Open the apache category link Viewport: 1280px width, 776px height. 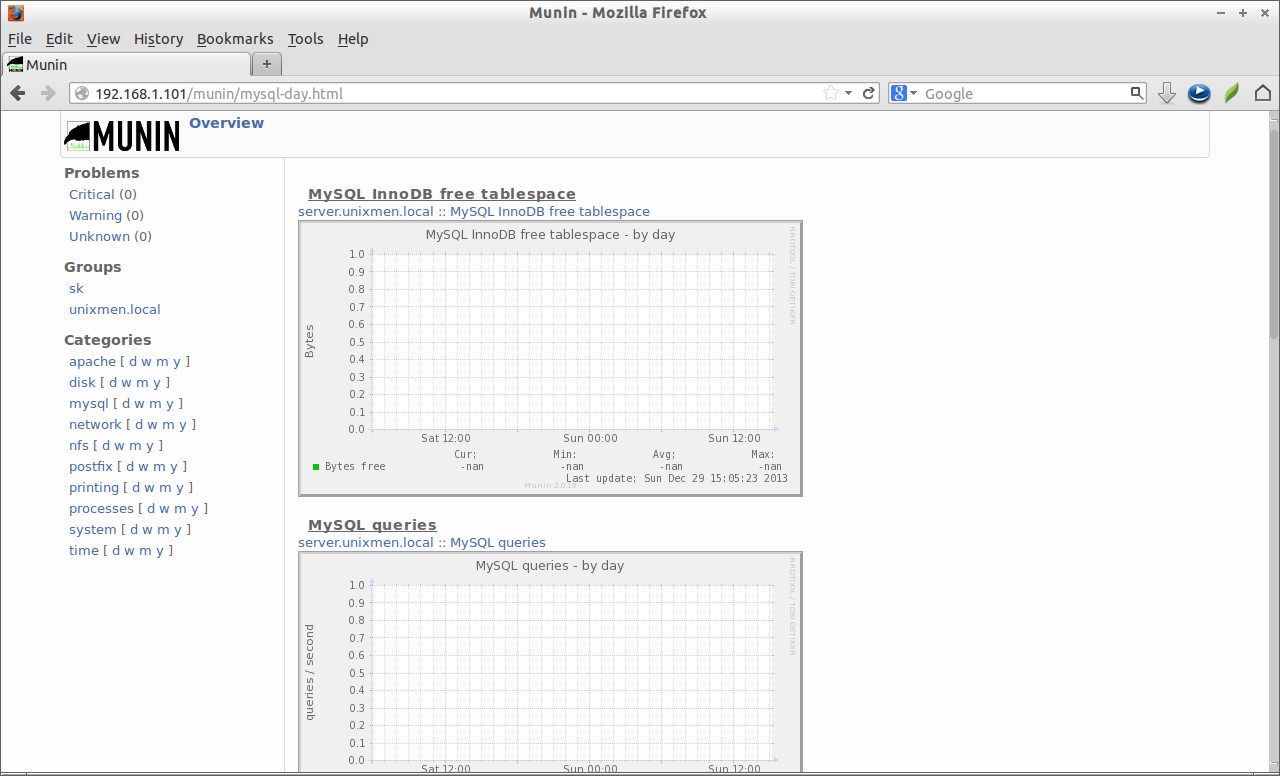click(93, 361)
